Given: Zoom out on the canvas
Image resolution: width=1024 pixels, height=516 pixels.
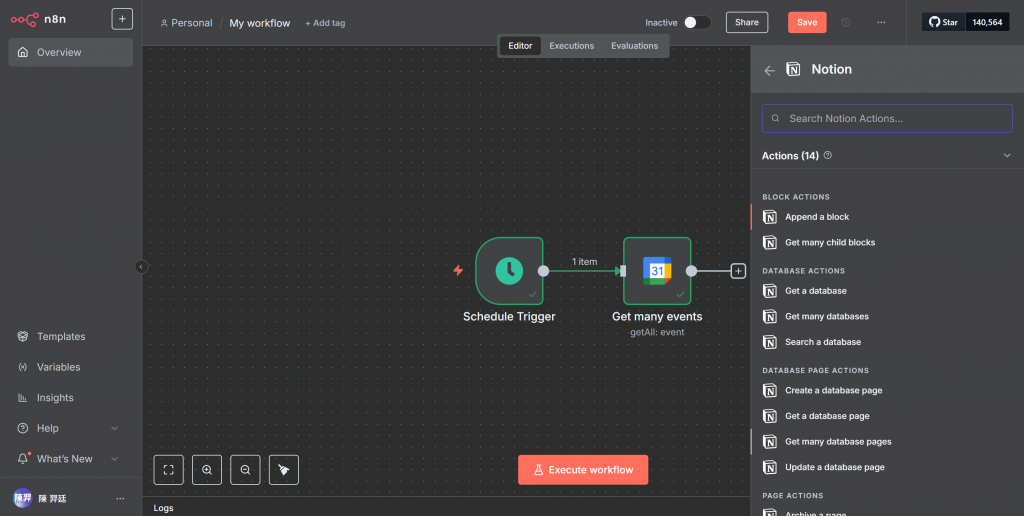Looking at the screenshot, I should tap(246, 470).
